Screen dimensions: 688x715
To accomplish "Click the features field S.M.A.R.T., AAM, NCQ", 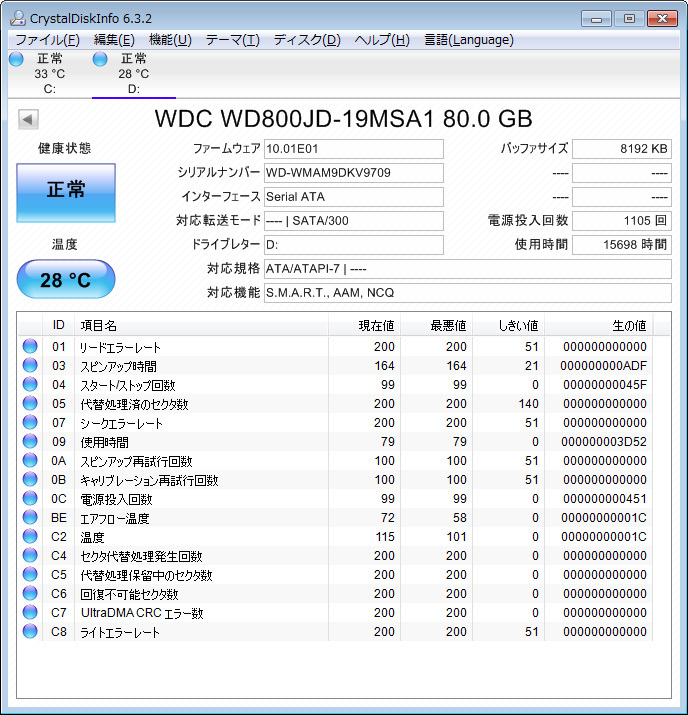I will pos(468,293).
